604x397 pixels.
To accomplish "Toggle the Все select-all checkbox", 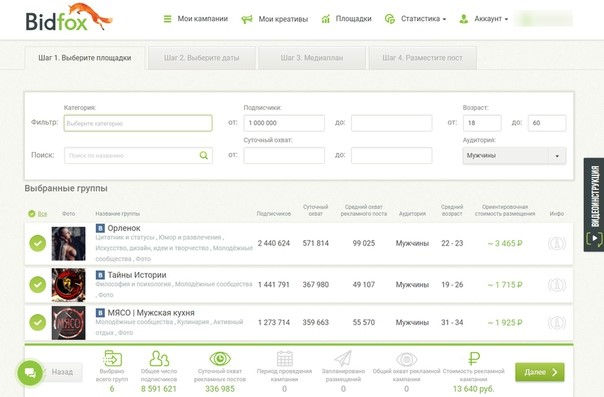I will pyautogui.click(x=32, y=214).
